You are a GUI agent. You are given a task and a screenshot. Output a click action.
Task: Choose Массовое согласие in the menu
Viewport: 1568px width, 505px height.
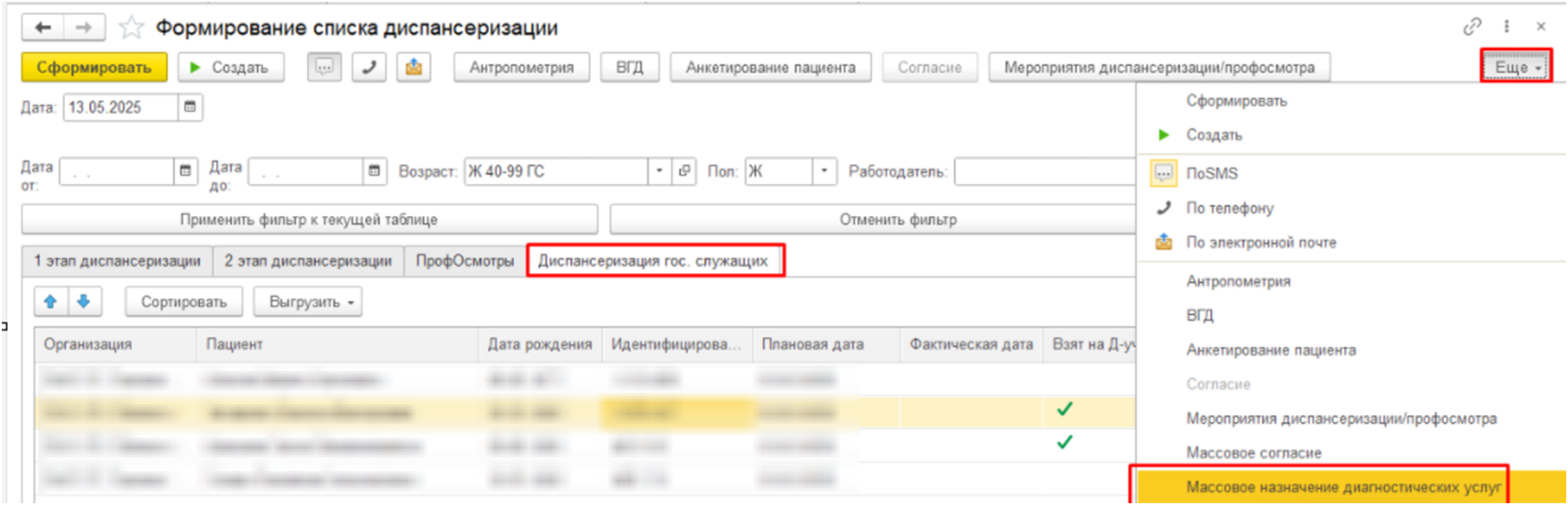(x=1253, y=452)
